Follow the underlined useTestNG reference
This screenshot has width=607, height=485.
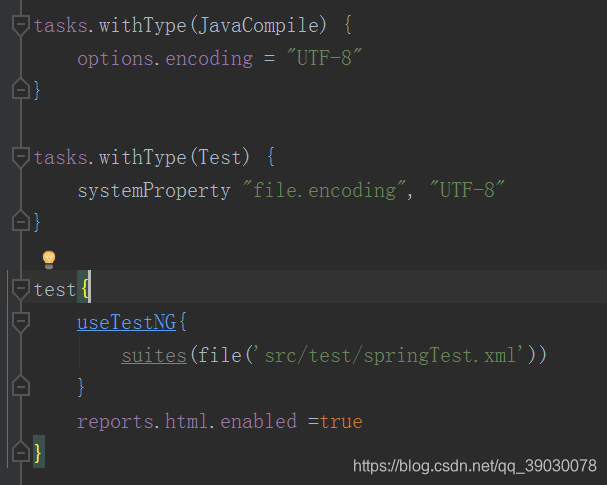click(x=127, y=322)
